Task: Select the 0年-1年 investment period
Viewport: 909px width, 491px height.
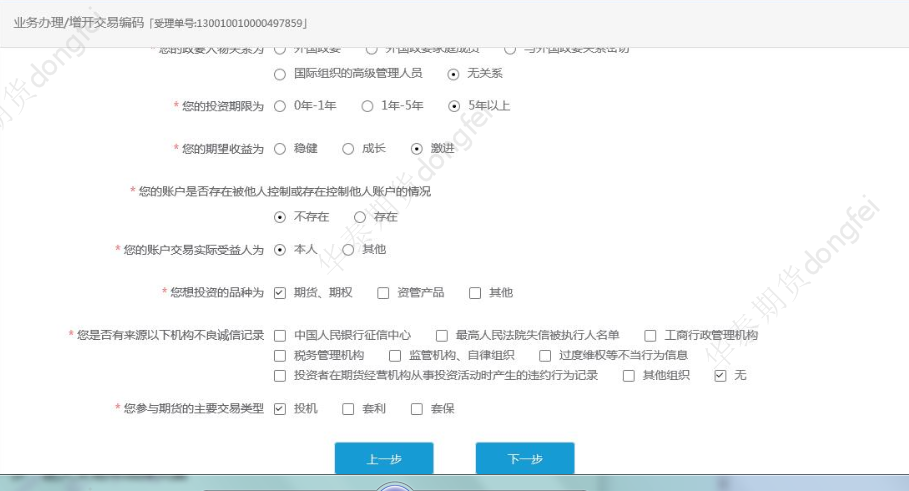Action: pos(280,105)
